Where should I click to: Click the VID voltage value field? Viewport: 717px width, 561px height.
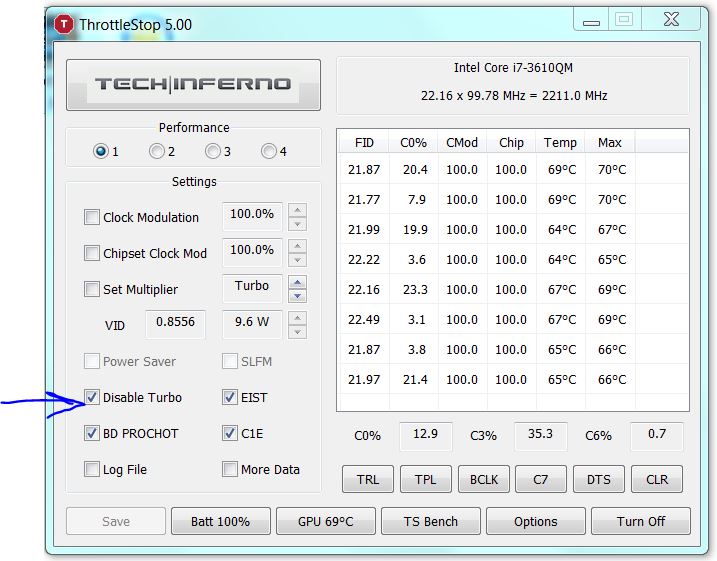176,325
